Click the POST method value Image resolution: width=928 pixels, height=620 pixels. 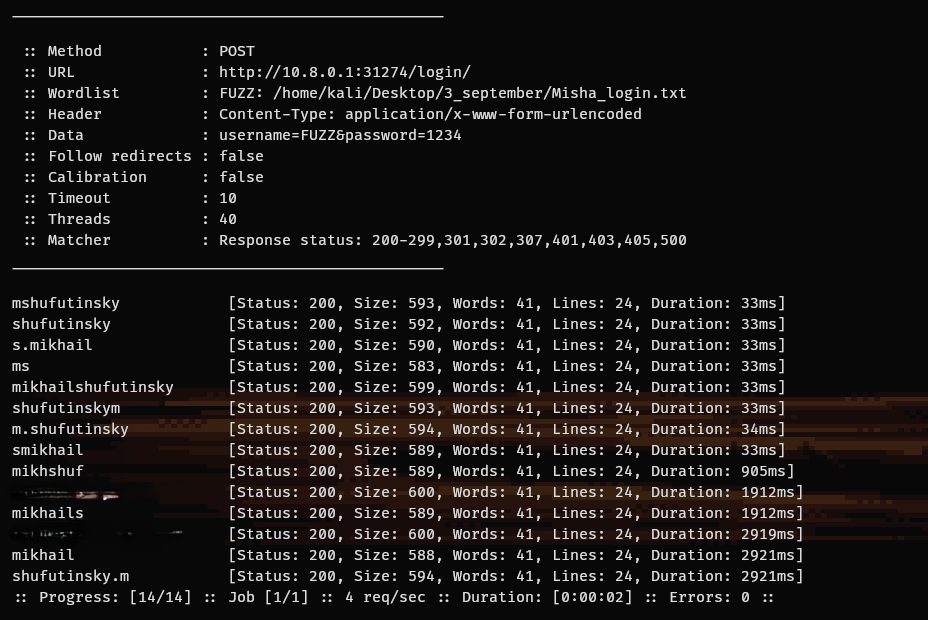pyautogui.click(x=237, y=51)
